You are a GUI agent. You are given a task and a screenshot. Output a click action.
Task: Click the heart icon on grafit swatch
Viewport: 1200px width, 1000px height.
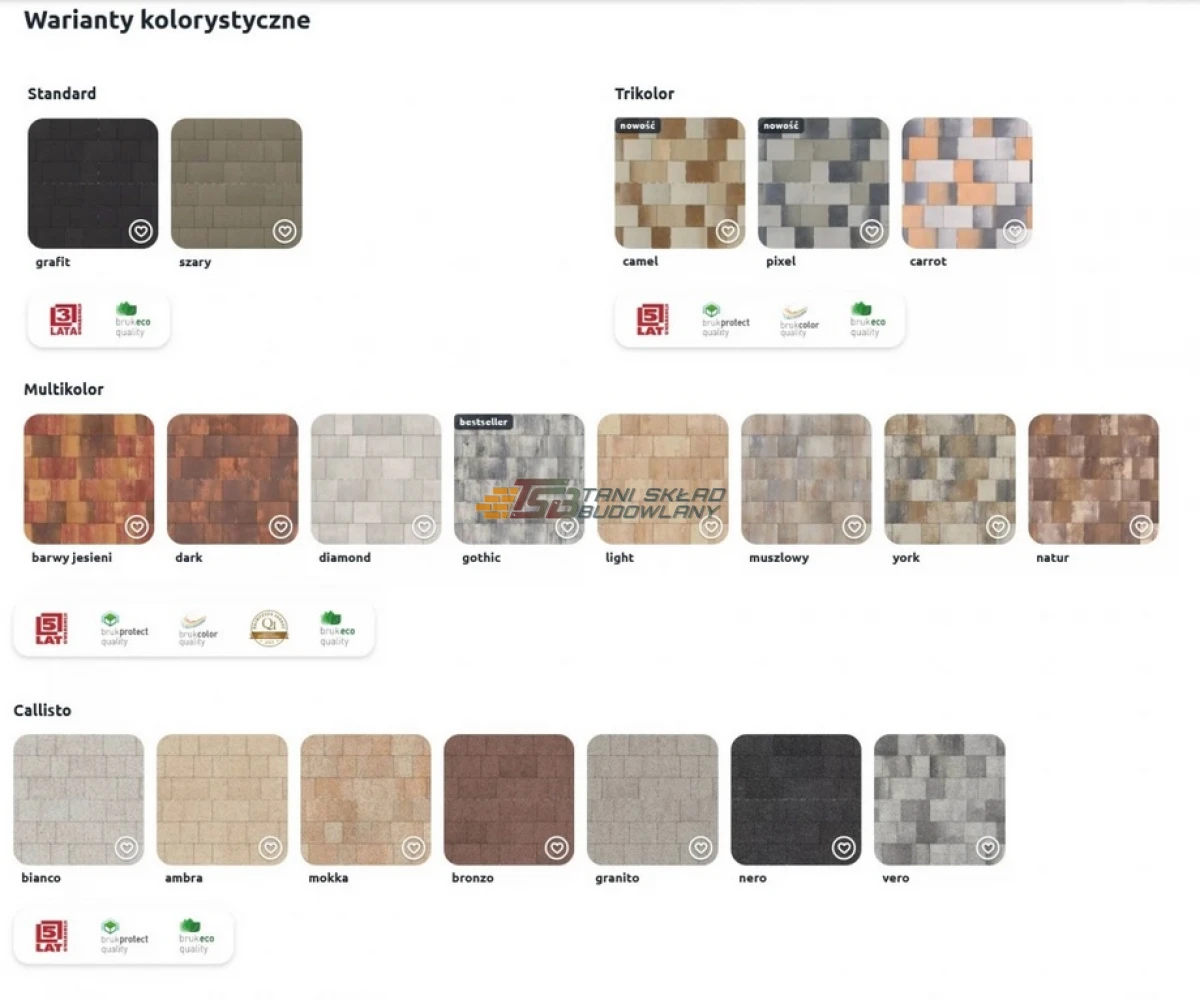click(141, 232)
